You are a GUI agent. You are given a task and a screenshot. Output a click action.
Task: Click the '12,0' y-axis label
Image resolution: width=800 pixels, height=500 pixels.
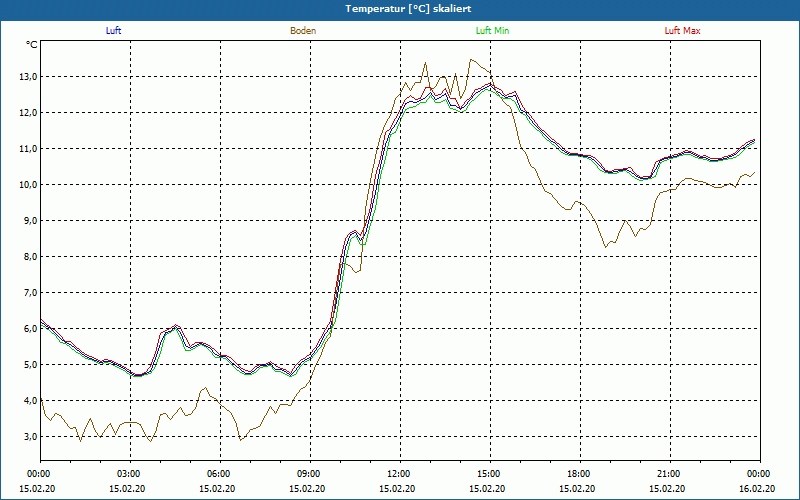(28, 113)
